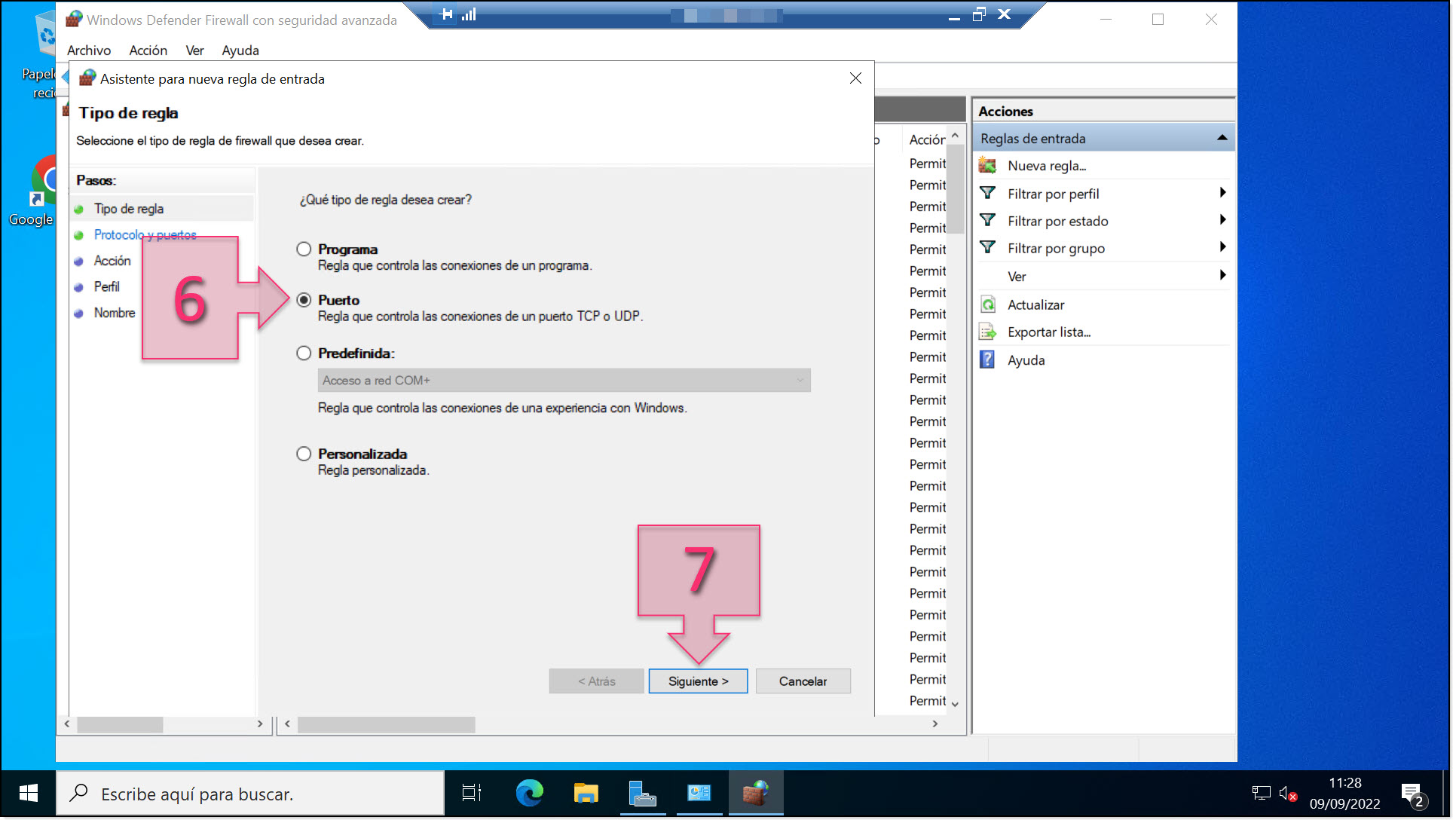Click the pin icon on remote session bar
Image resolution: width=1456 pixels, height=823 pixels.
(x=446, y=14)
